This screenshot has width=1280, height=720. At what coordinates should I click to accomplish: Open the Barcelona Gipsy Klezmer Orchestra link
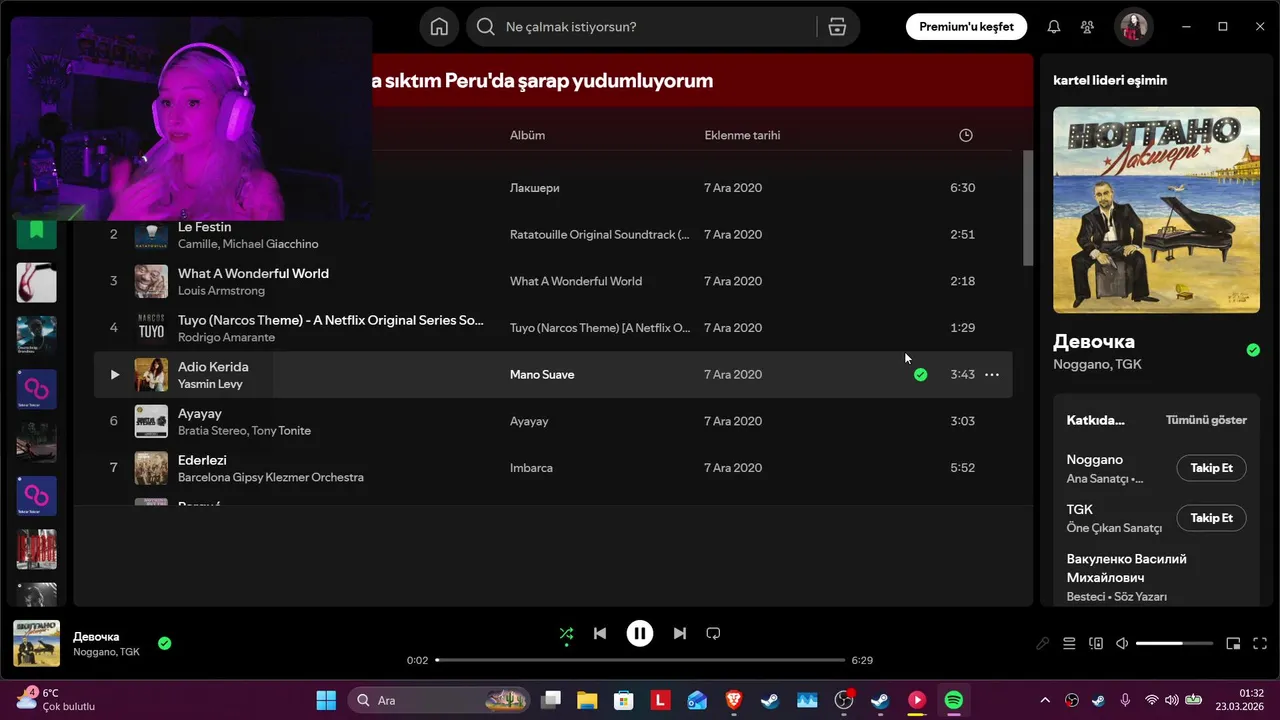[271, 478]
